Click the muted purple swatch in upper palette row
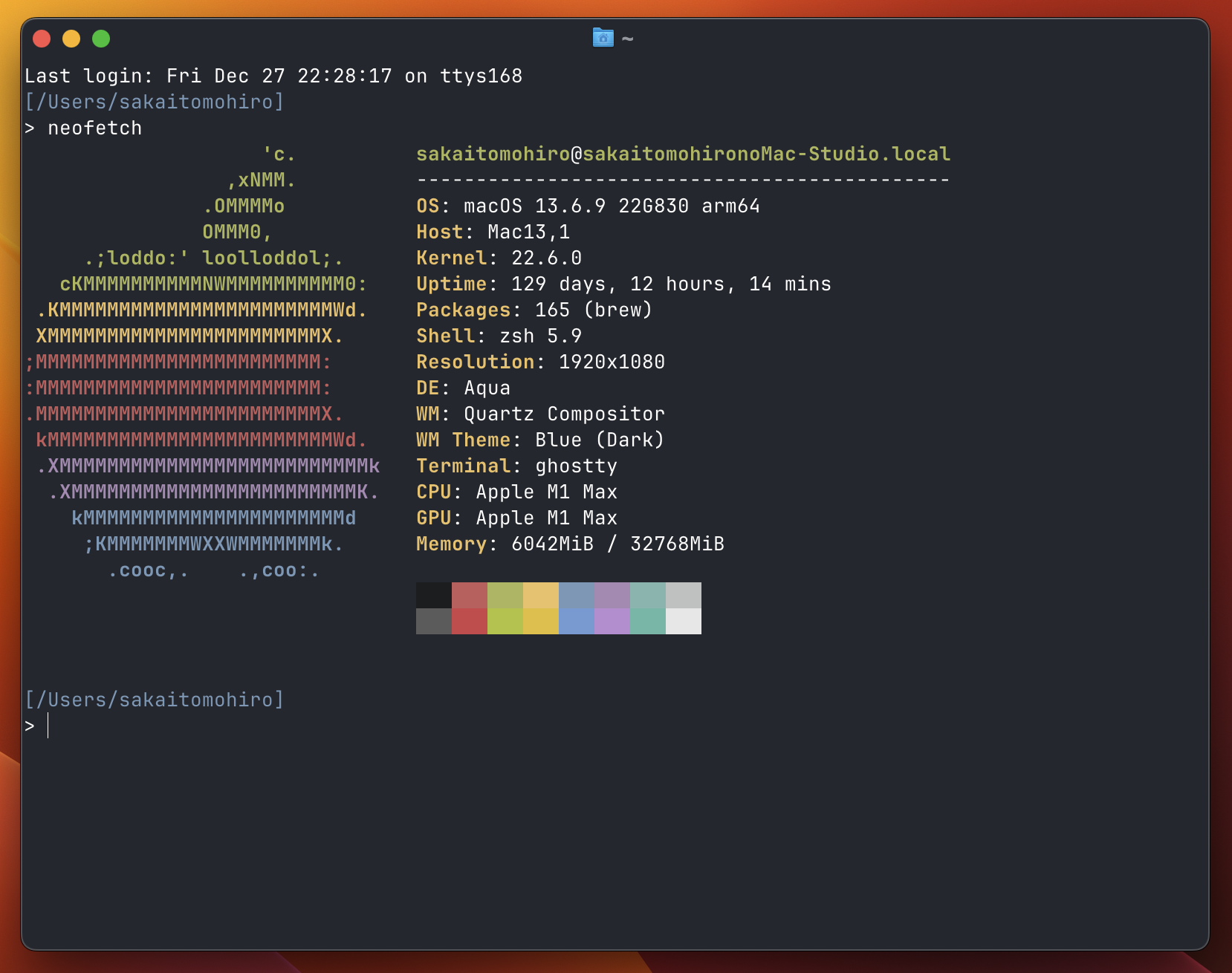Image resolution: width=1232 pixels, height=973 pixels. (612, 596)
